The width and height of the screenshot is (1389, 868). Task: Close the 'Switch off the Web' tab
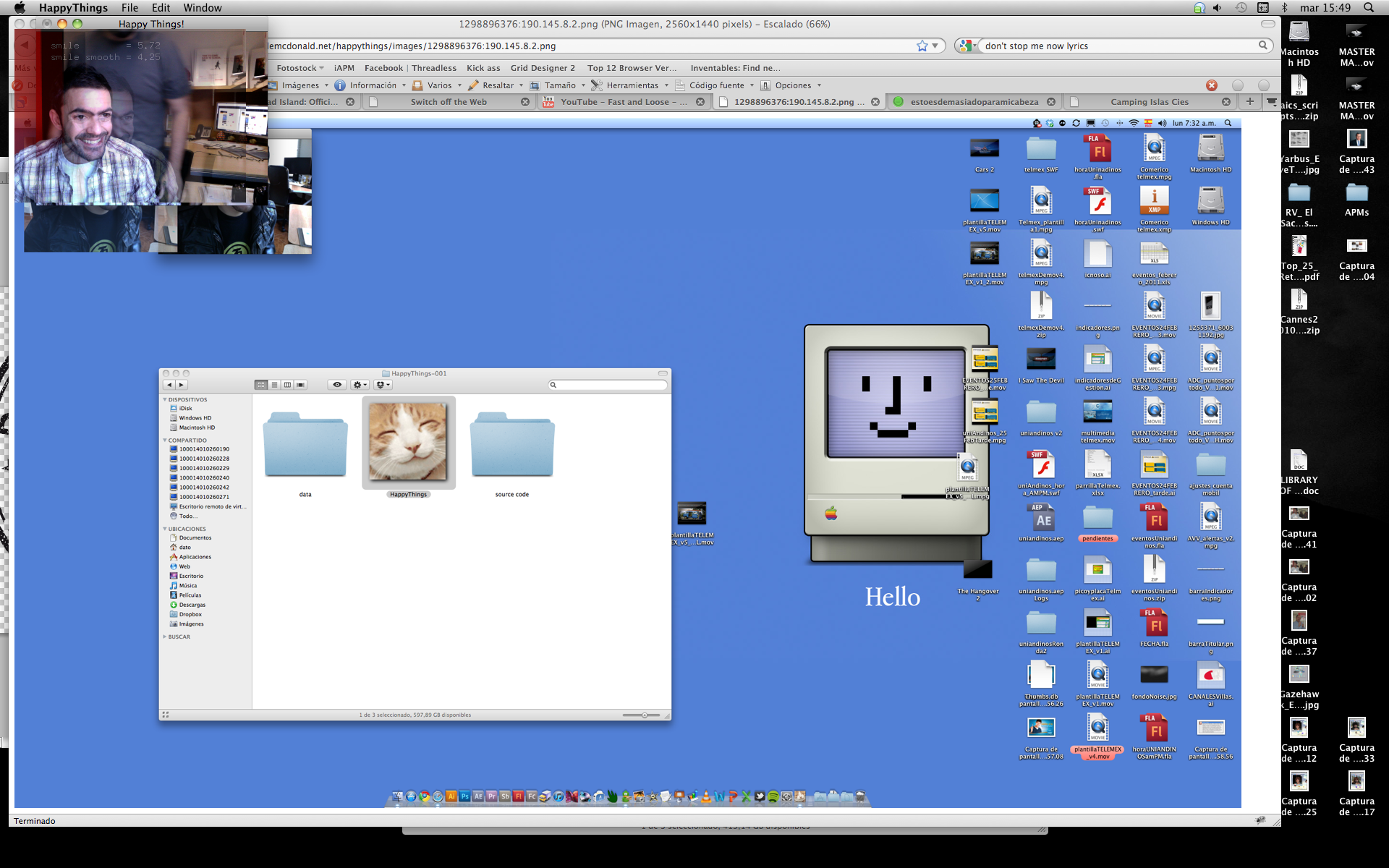pyautogui.click(x=525, y=102)
